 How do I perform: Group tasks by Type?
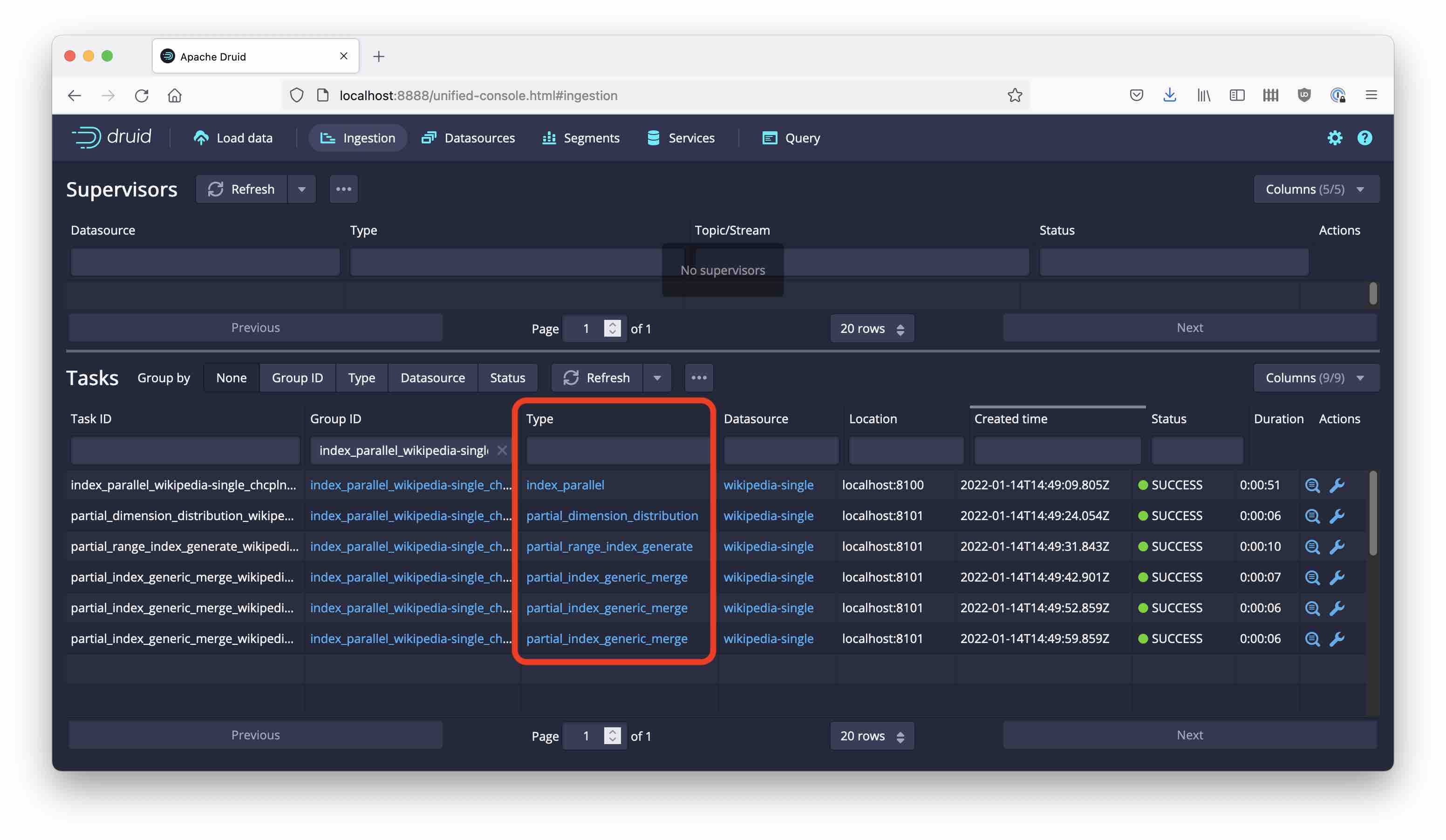tap(361, 378)
